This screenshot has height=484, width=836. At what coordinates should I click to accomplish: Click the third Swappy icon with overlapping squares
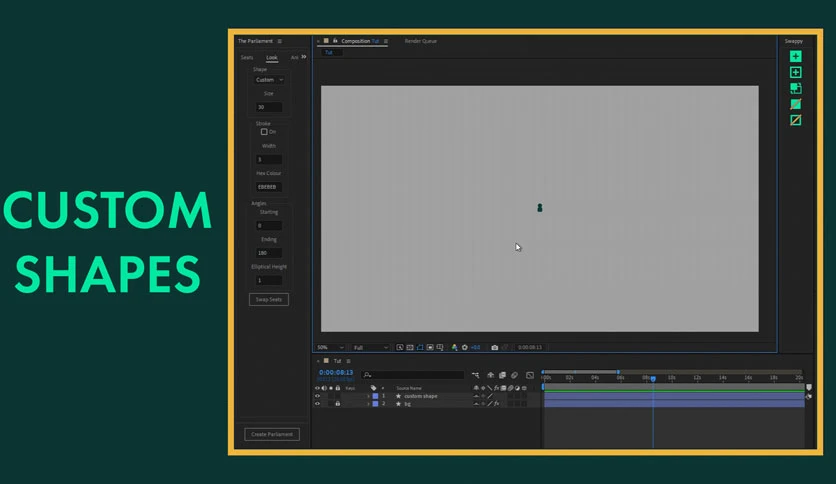(x=795, y=88)
